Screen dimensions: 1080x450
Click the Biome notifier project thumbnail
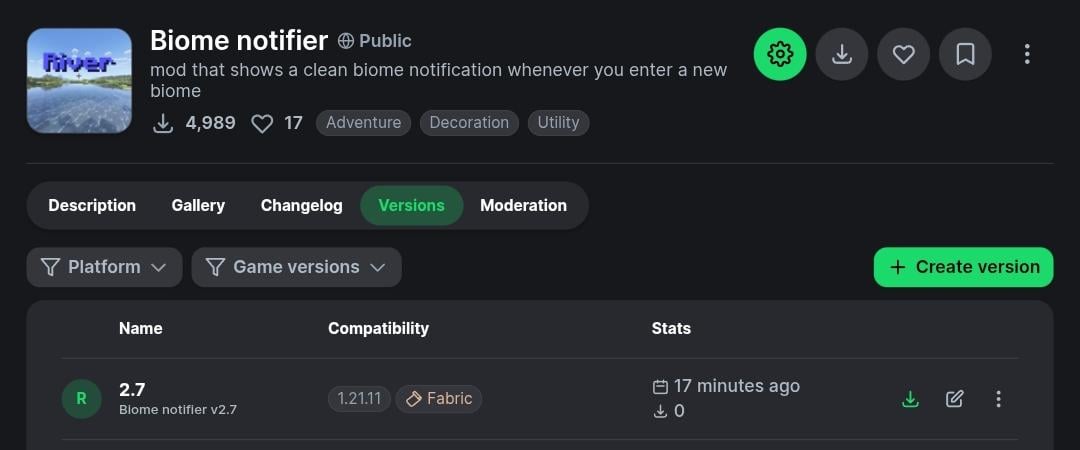(x=79, y=81)
